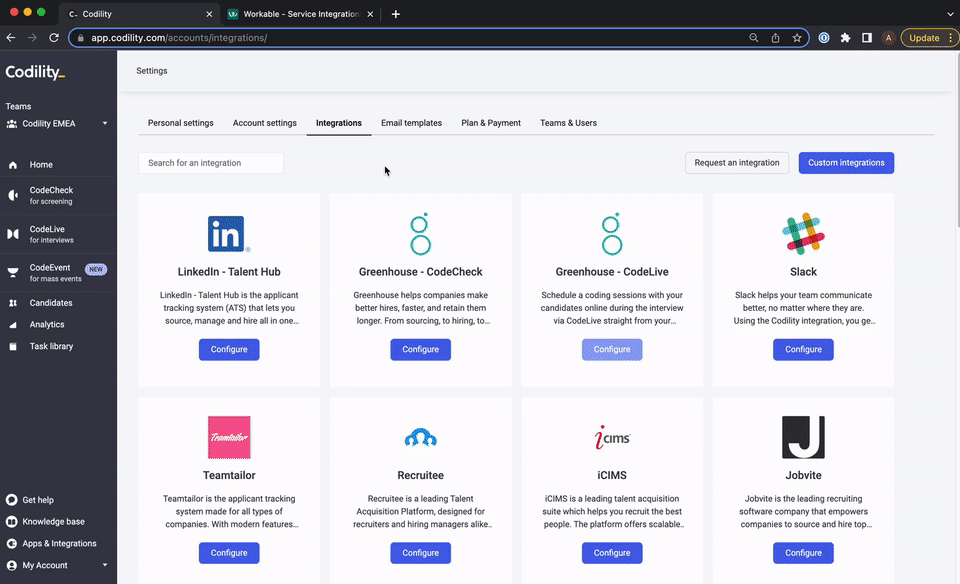
Task: Click the Greenhouse - CodeLive logo
Action: click(x=612, y=234)
